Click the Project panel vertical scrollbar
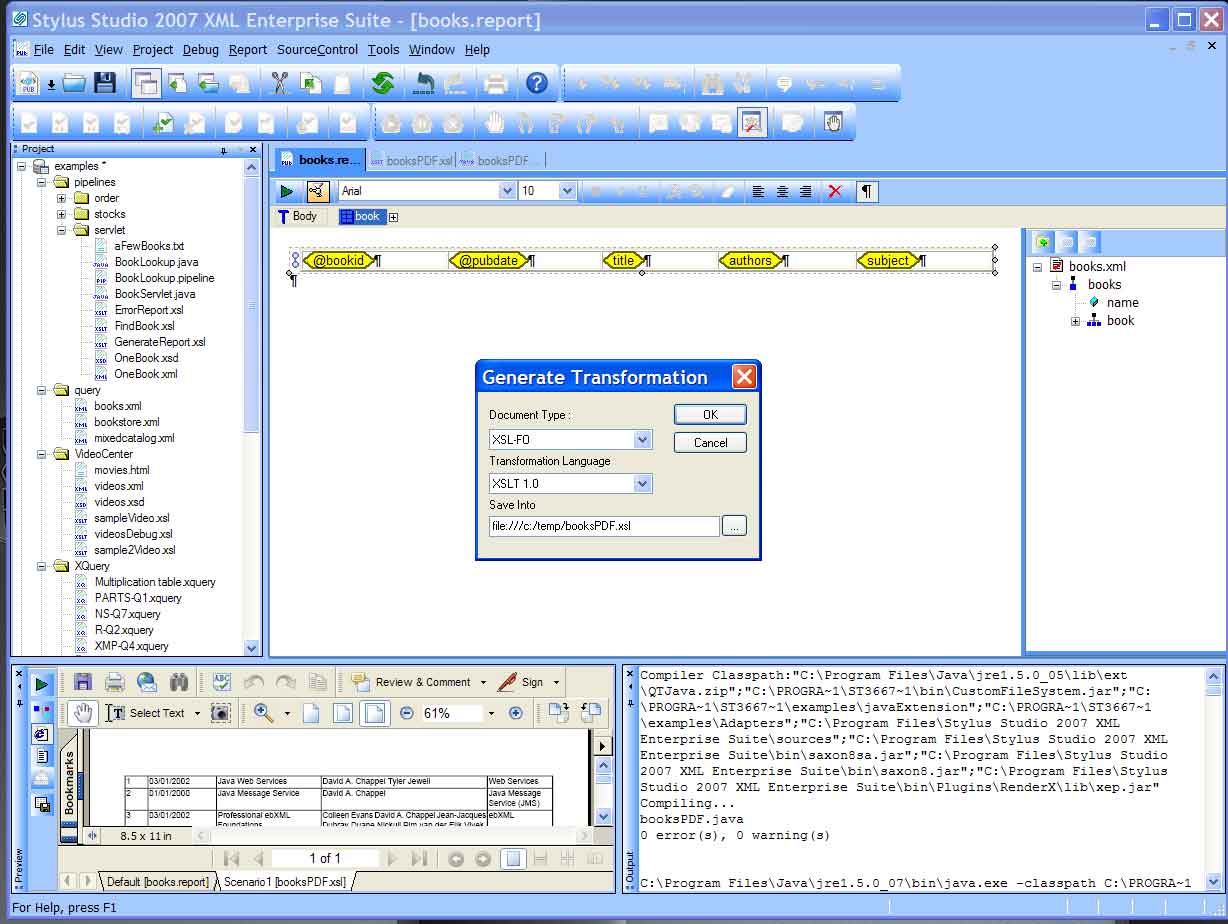Screen dimensions: 1228x924 click(x=252, y=407)
